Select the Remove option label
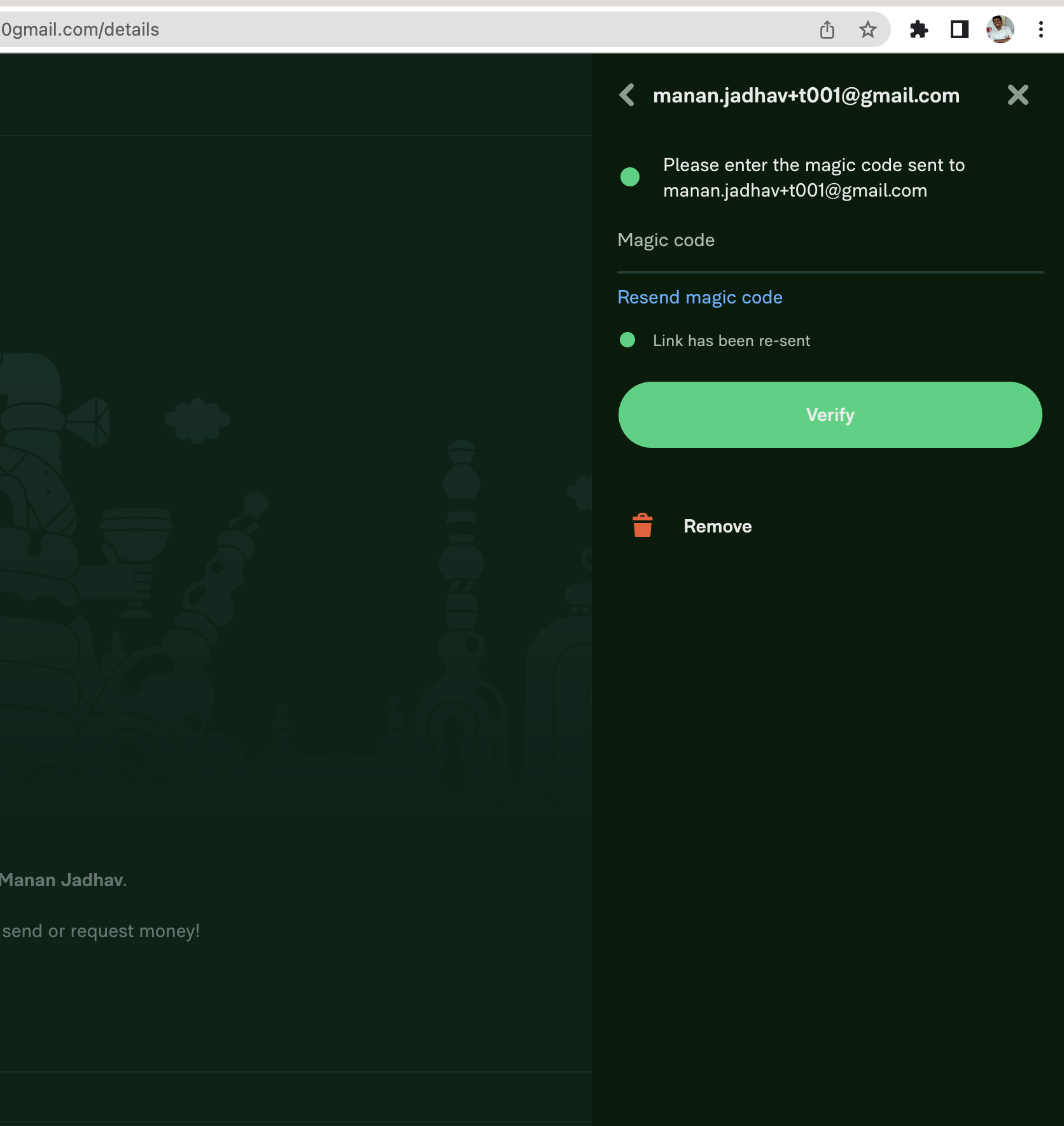 tap(718, 526)
